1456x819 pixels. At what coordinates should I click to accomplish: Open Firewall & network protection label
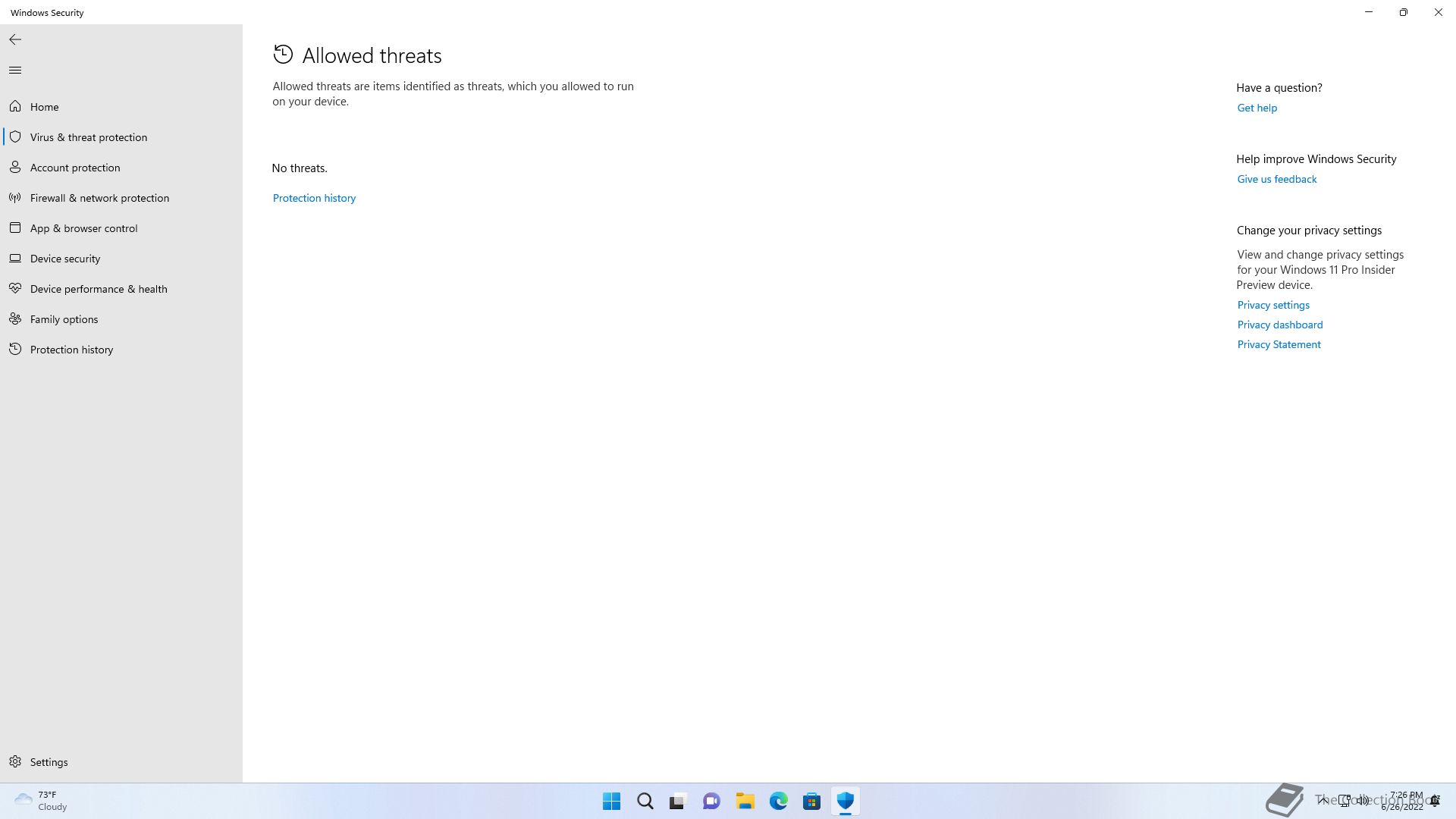100,198
